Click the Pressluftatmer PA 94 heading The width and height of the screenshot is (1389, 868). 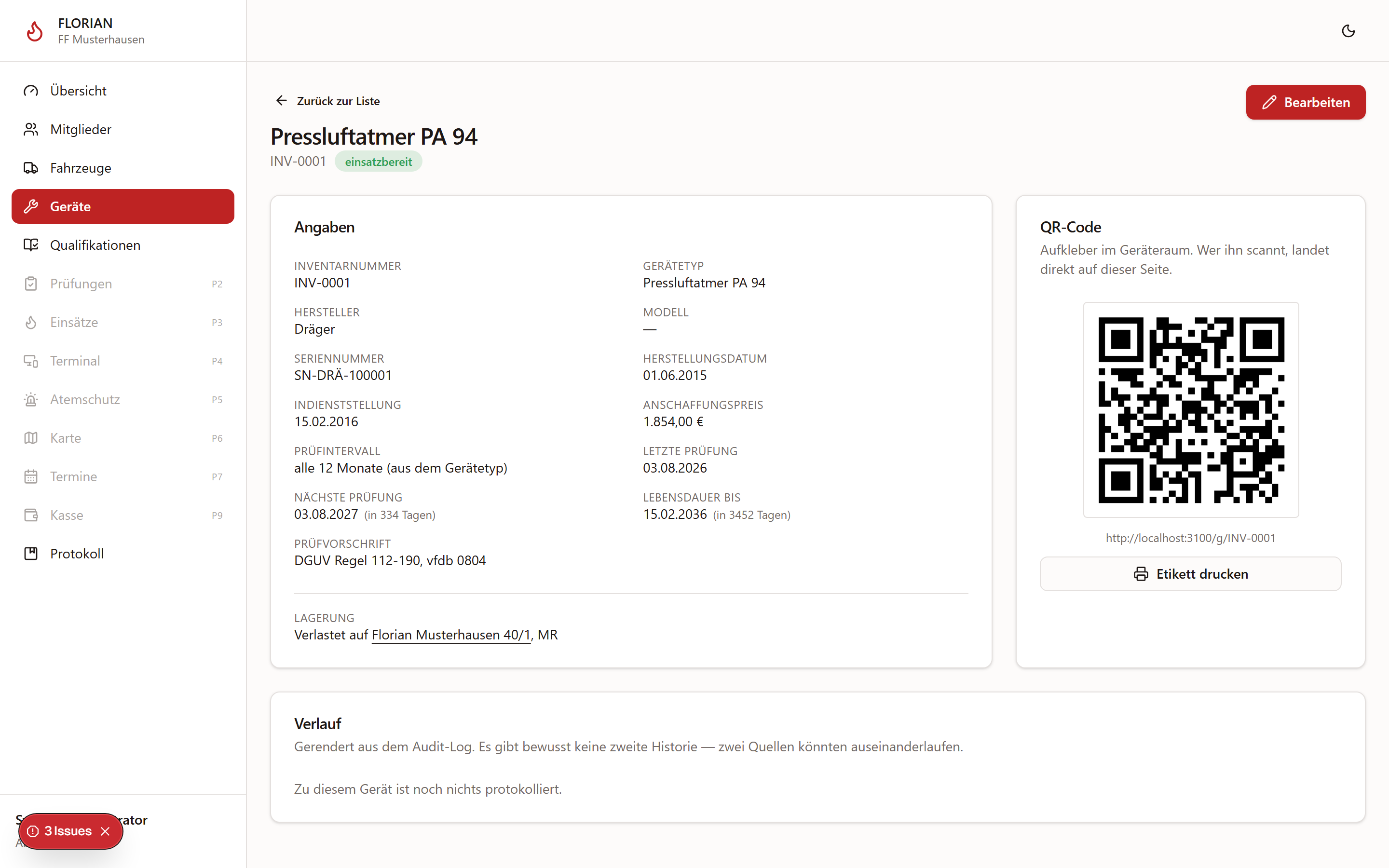pos(374,136)
